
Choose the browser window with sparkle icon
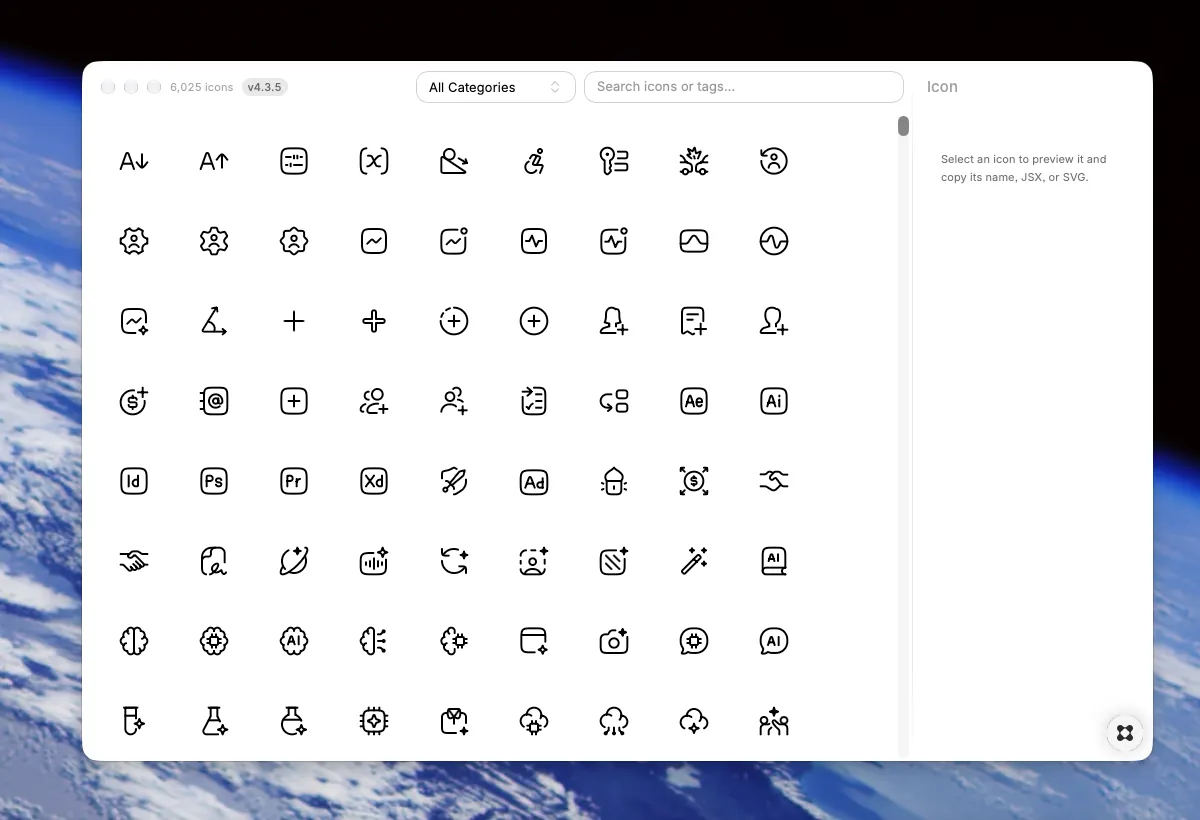pyautogui.click(x=534, y=641)
